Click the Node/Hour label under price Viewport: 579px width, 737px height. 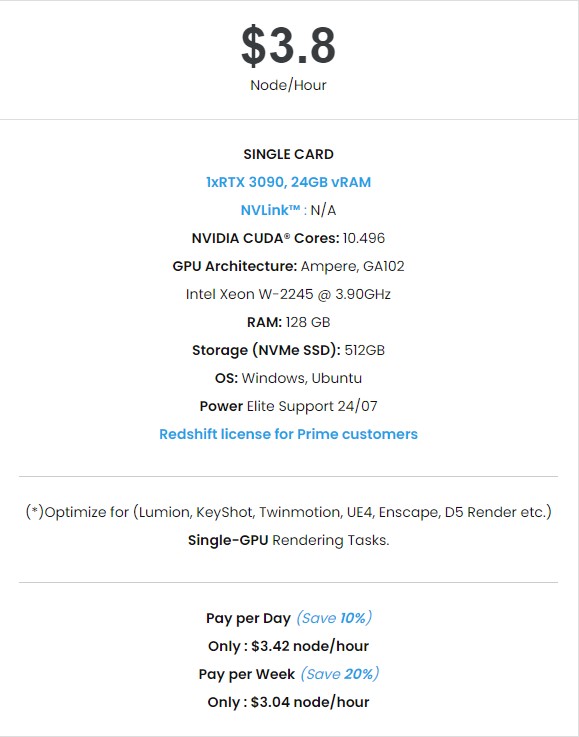289,85
